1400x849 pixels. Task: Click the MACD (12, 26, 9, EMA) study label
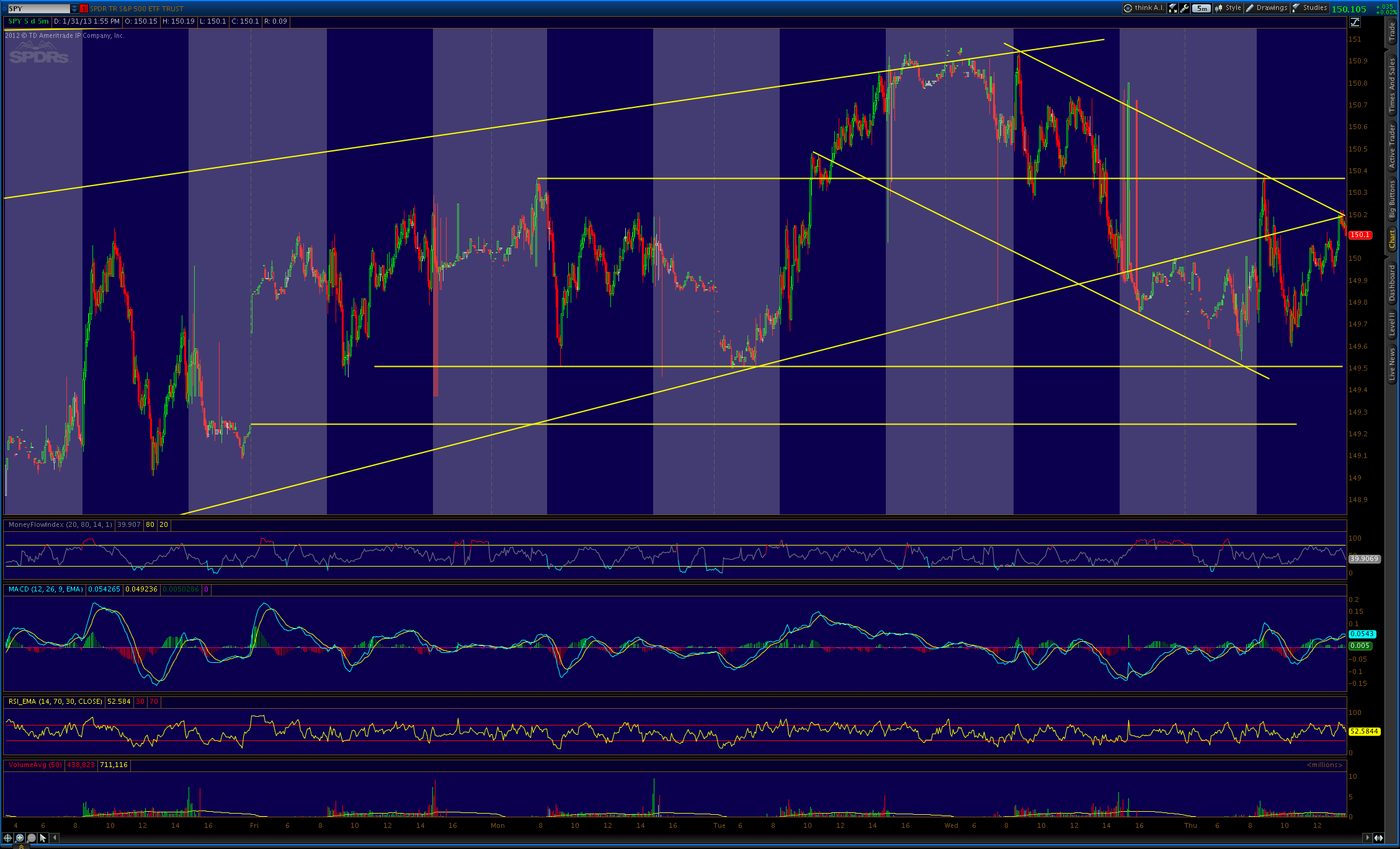pyautogui.click(x=46, y=590)
